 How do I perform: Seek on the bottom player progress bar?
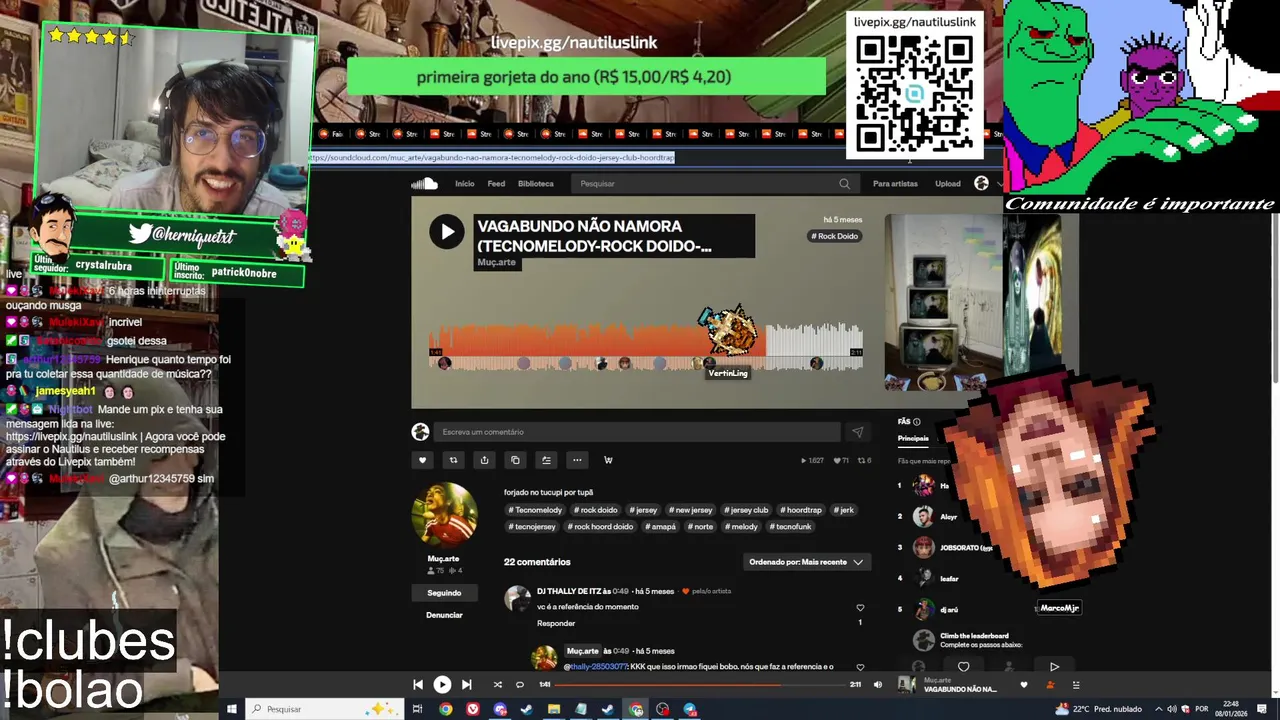coord(701,685)
